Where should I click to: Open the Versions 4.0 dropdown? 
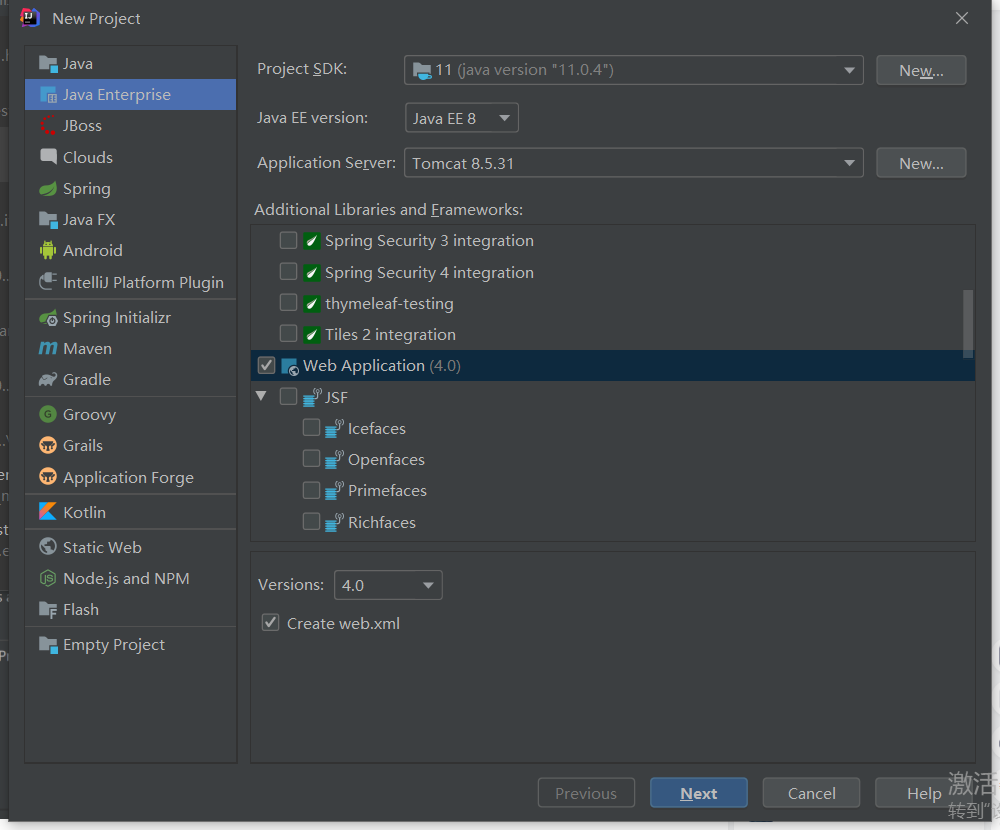(388, 585)
